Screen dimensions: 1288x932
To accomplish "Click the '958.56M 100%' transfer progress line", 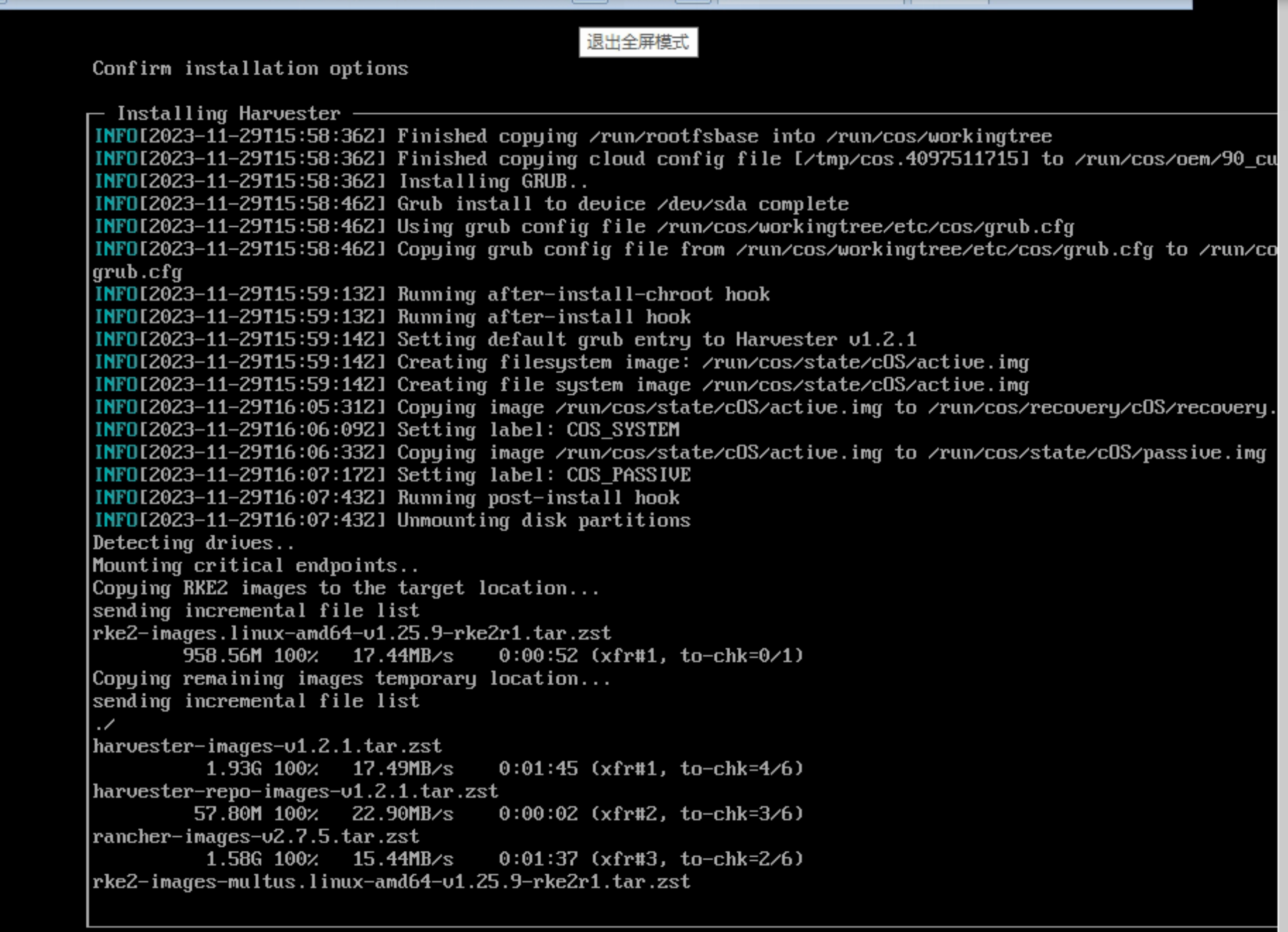I will click(x=493, y=656).
